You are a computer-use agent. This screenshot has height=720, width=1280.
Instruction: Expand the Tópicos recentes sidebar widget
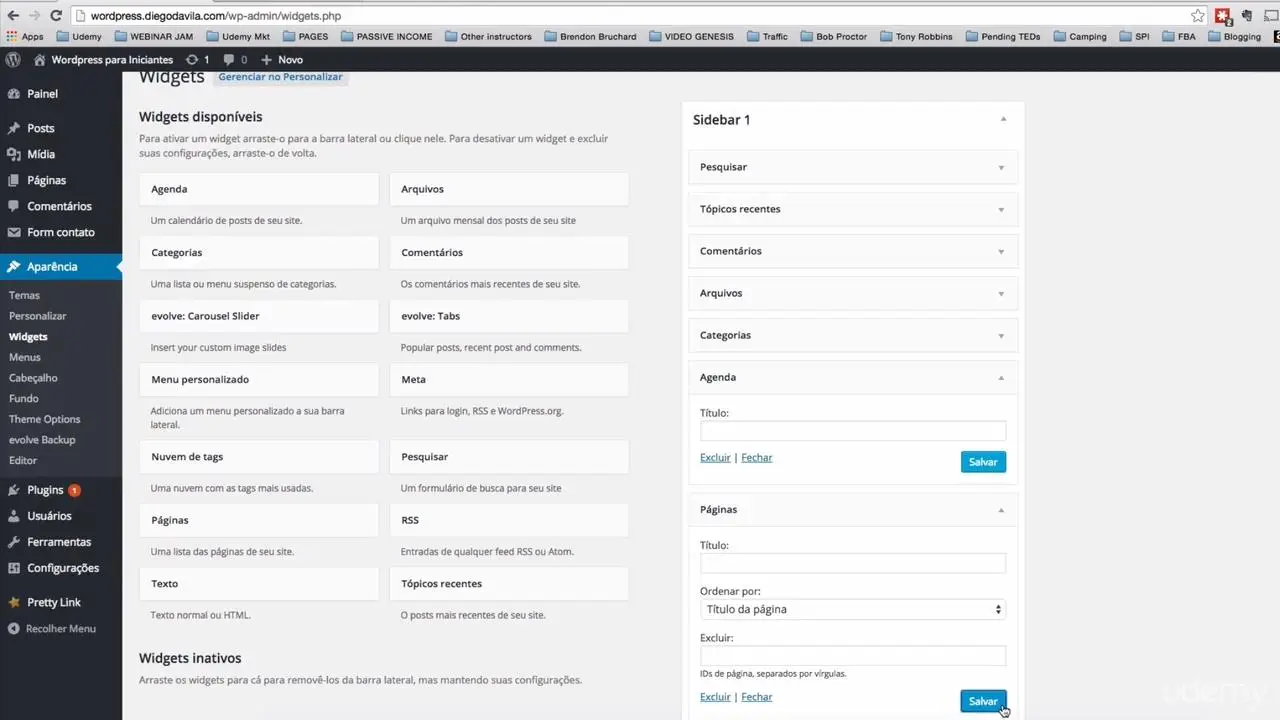(x=1001, y=210)
